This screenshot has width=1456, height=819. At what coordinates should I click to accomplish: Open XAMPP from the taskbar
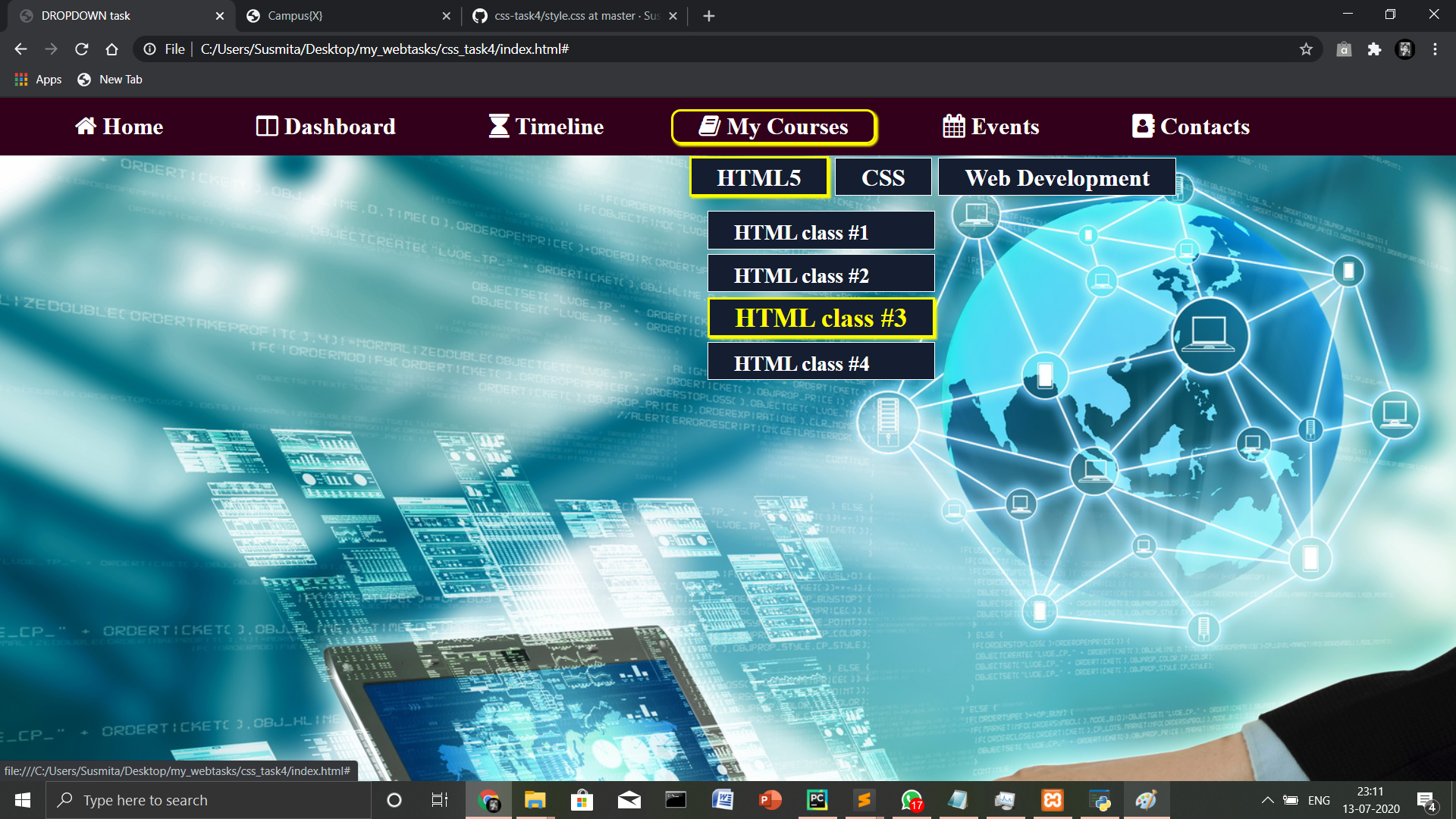[1053, 800]
